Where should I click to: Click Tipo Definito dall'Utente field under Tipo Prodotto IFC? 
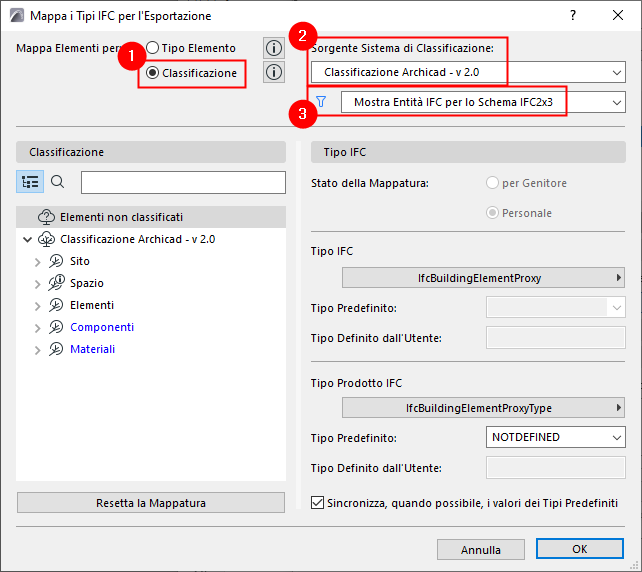click(556, 468)
